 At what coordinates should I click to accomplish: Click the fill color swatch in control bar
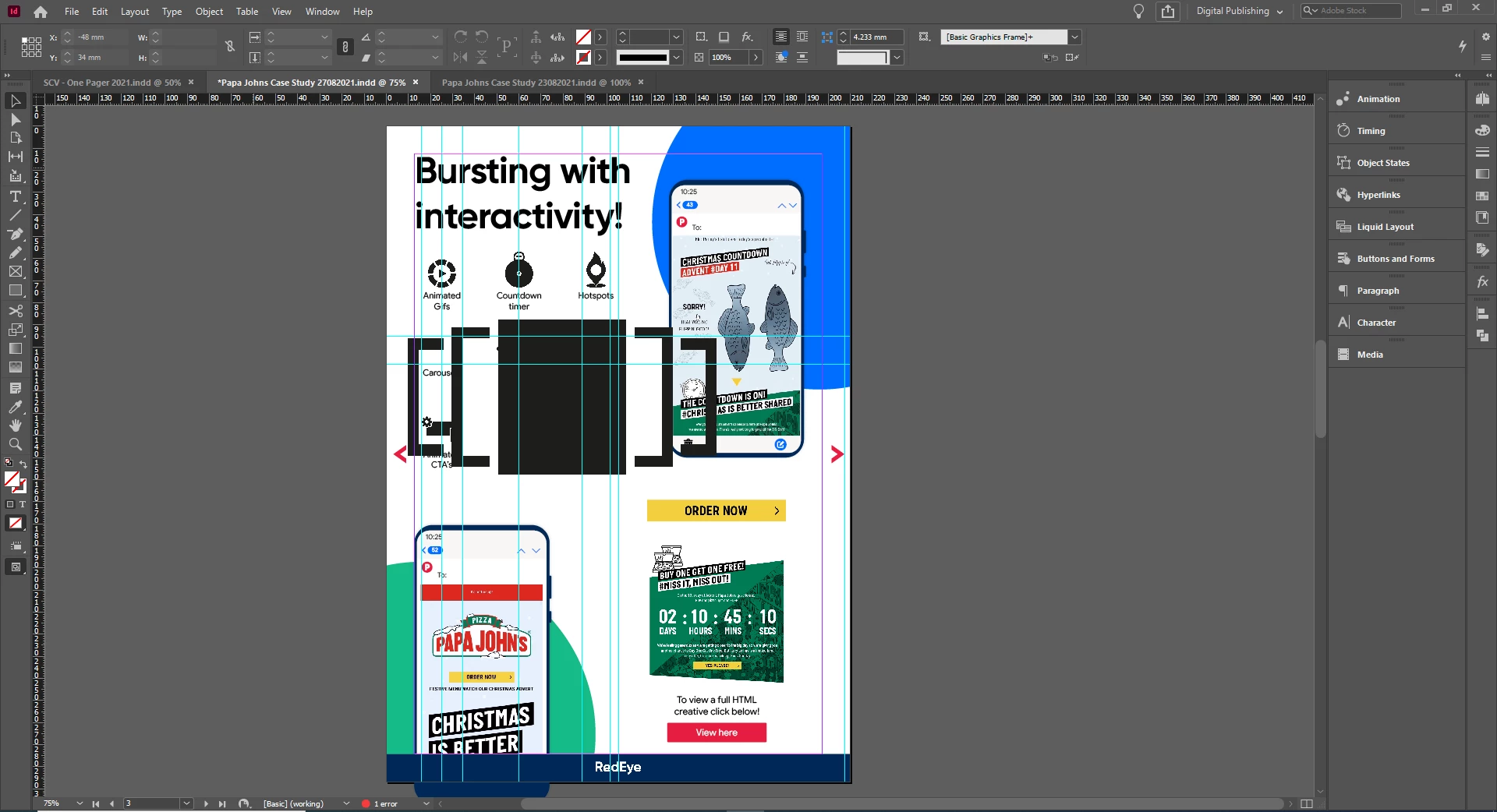point(583,37)
